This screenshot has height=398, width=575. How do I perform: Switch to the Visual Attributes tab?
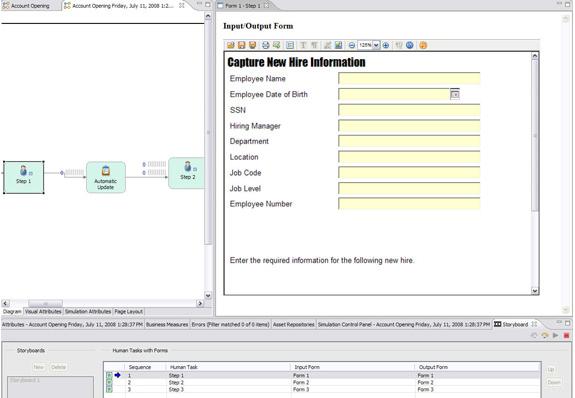[43, 311]
